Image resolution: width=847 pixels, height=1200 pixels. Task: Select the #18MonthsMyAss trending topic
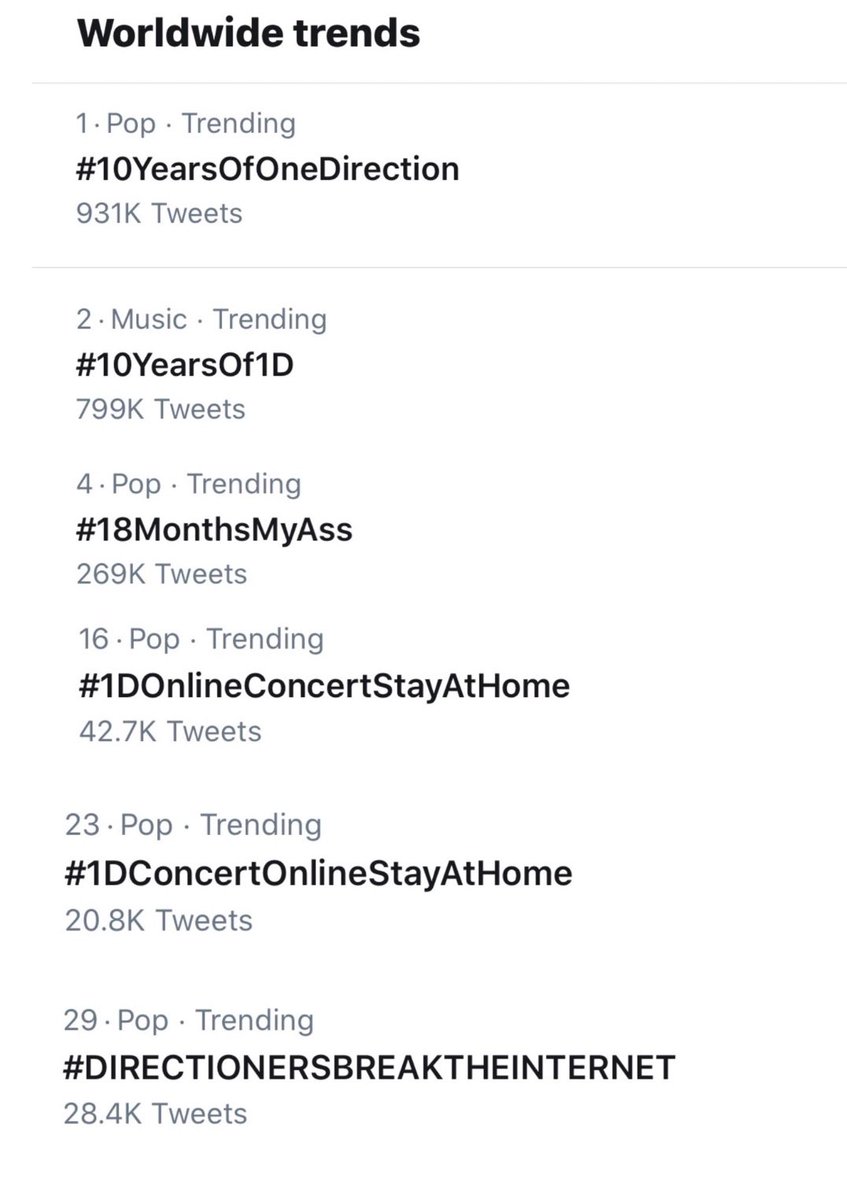point(215,529)
